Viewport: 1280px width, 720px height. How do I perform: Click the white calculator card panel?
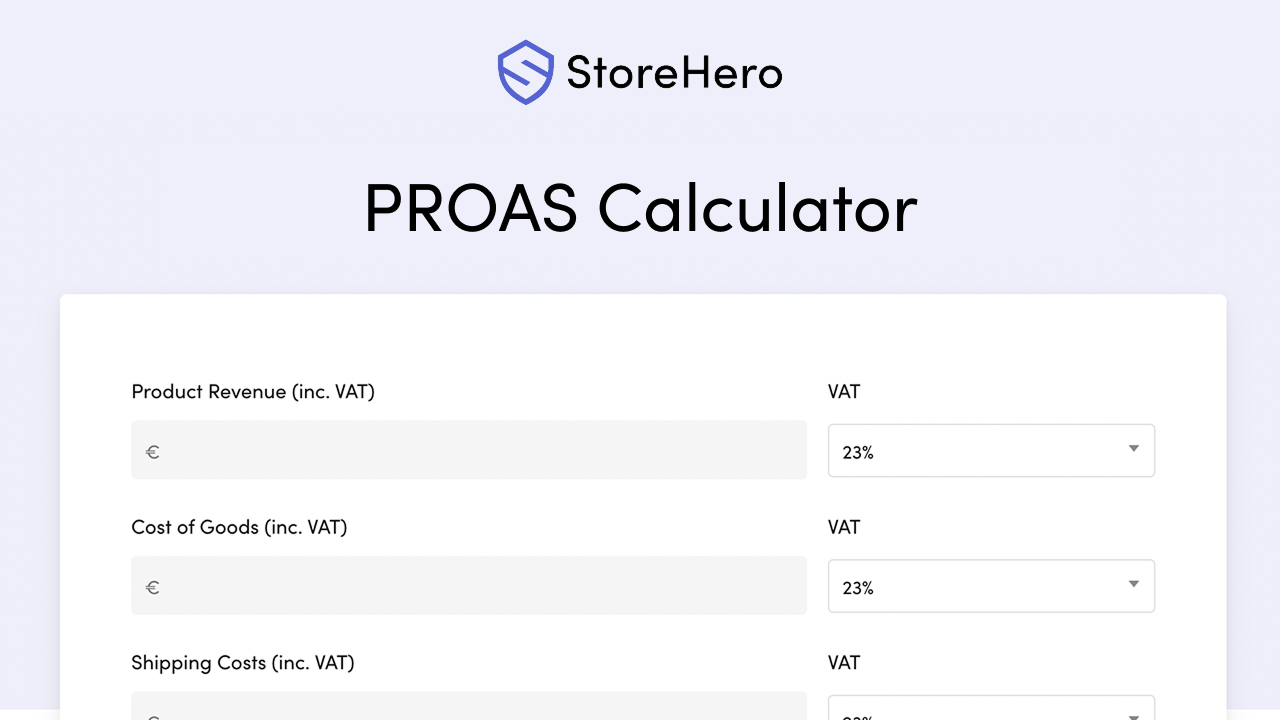point(640,330)
